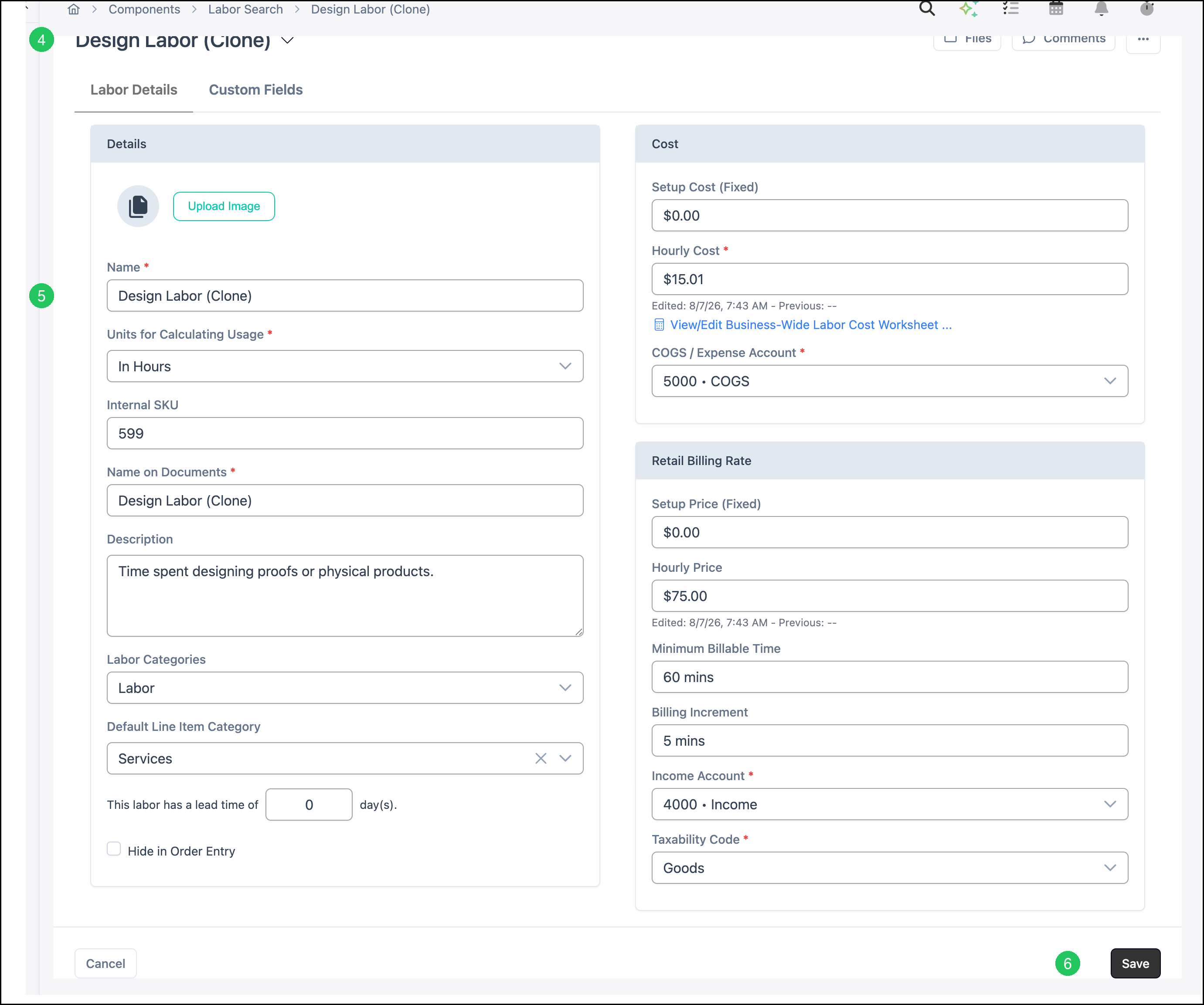Screen dimensions: 1204x1005
Task: Open the calendar icon in the top bar
Action: click(1055, 9)
